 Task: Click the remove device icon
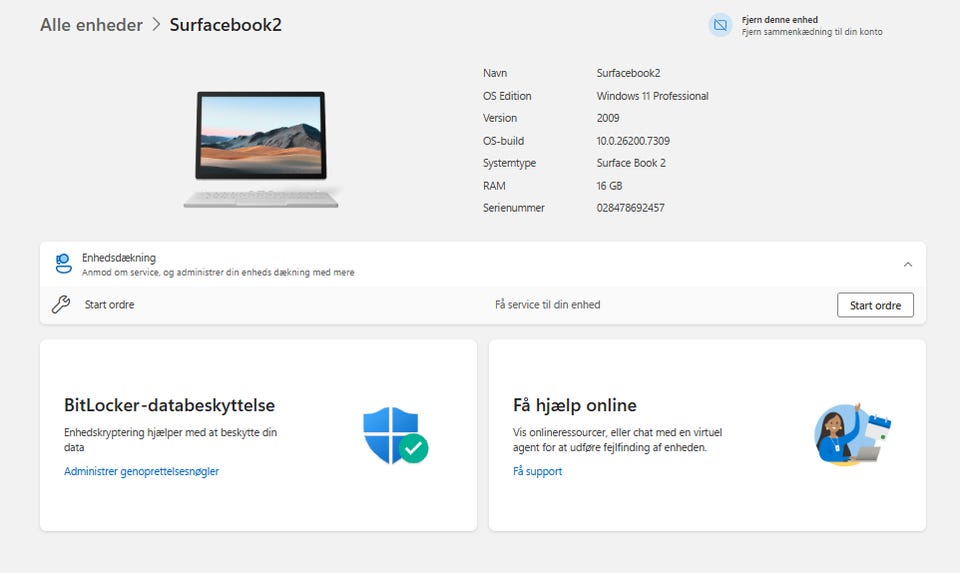720,25
